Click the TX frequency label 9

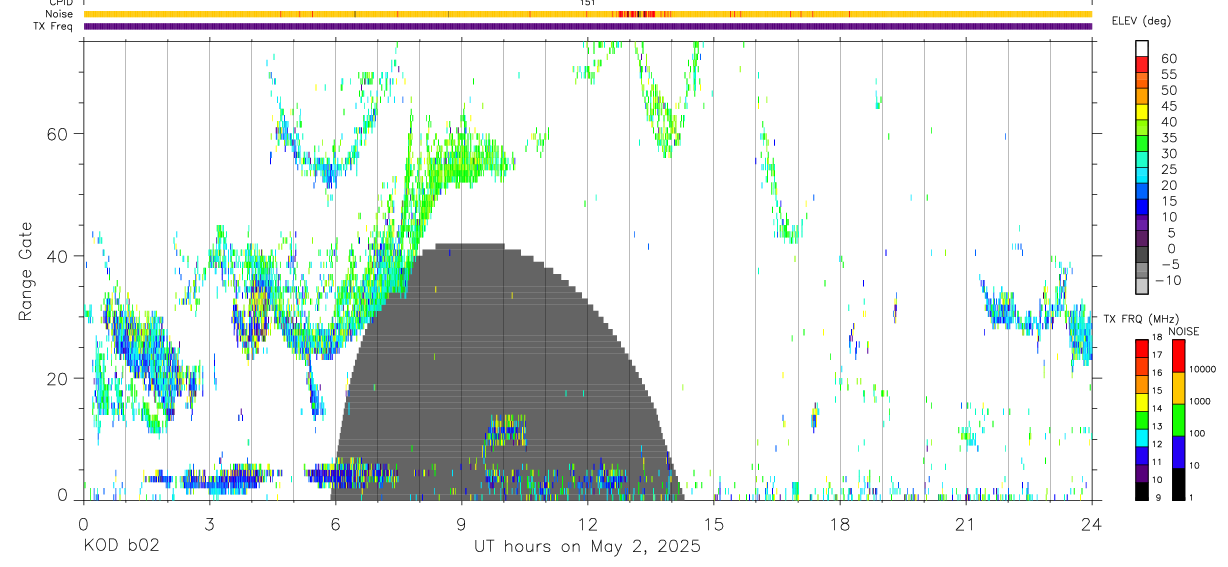click(1158, 498)
